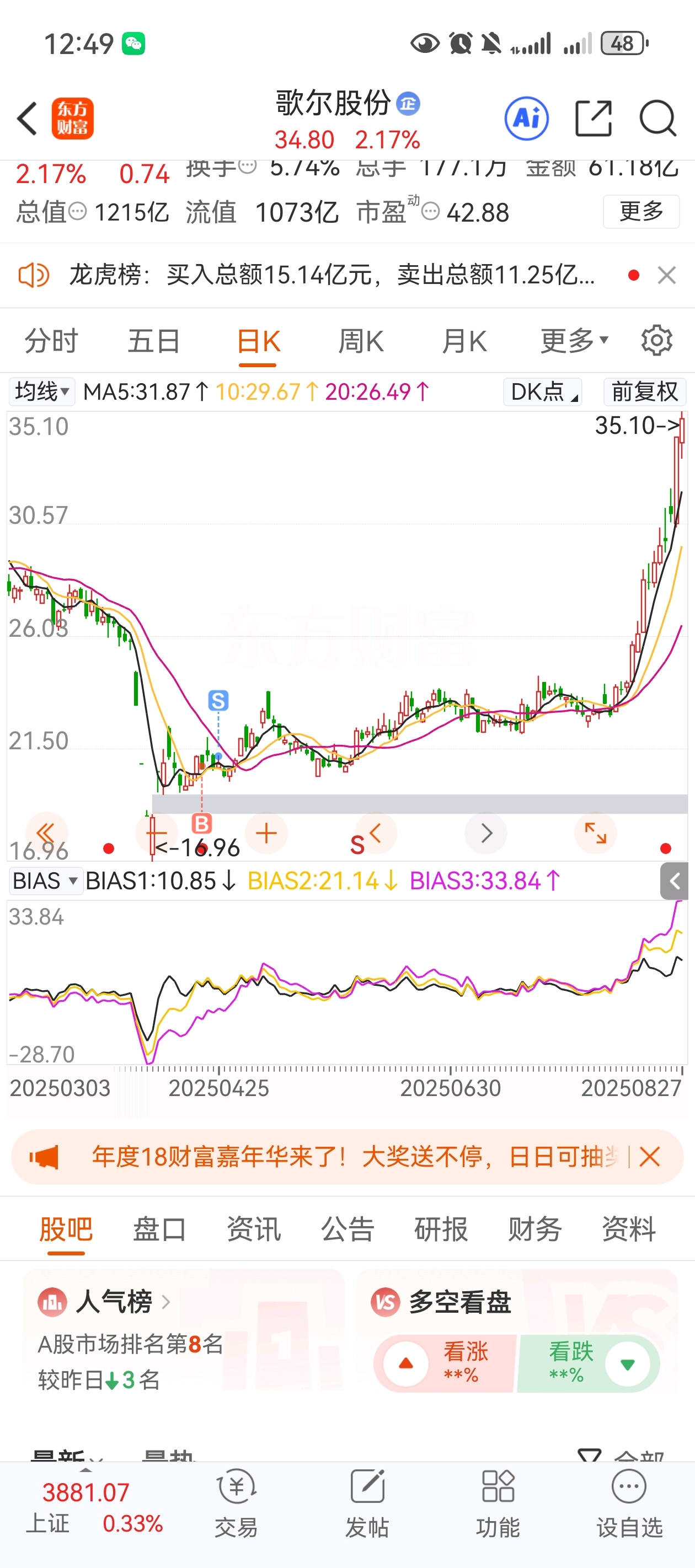Image resolution: width=695 pixels, height=1568 pixels.
Task: Open the 东方财富 logo icon
Action: tap(72, 119)
